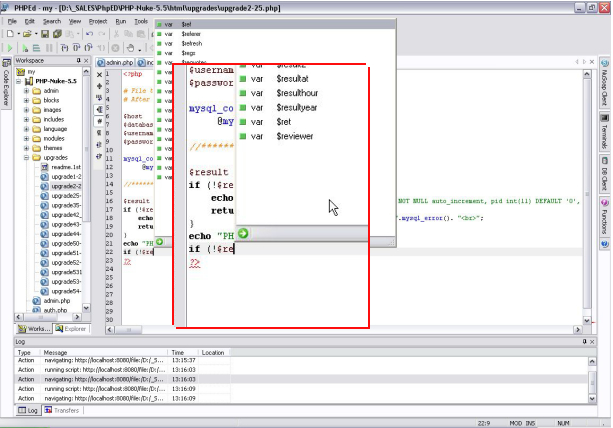
Task: Expand the language folder
Action: pyautogui.click(x=27, y=129)
